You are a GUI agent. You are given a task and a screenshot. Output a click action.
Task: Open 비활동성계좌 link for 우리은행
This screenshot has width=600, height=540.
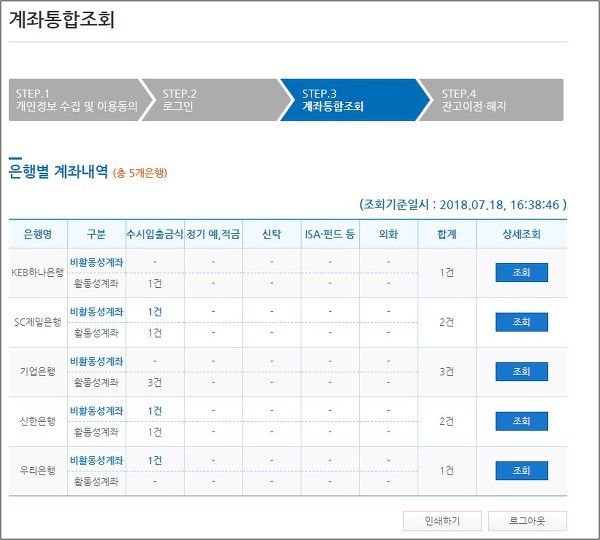(x=96, y=460)
